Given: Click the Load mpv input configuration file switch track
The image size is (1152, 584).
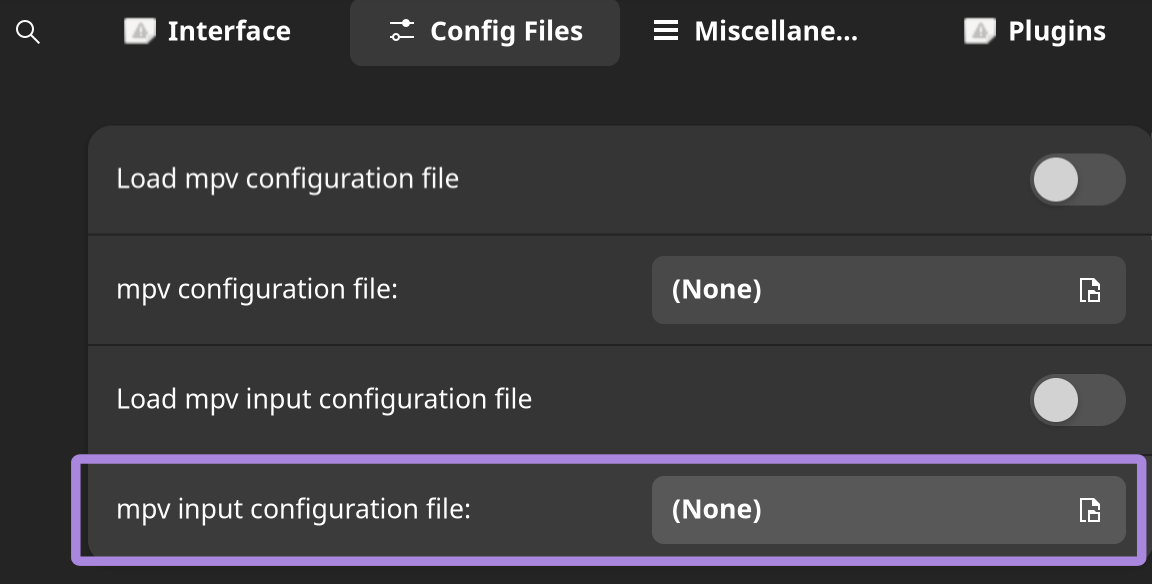Looking at the screenshot, I should coord(1077,400).
